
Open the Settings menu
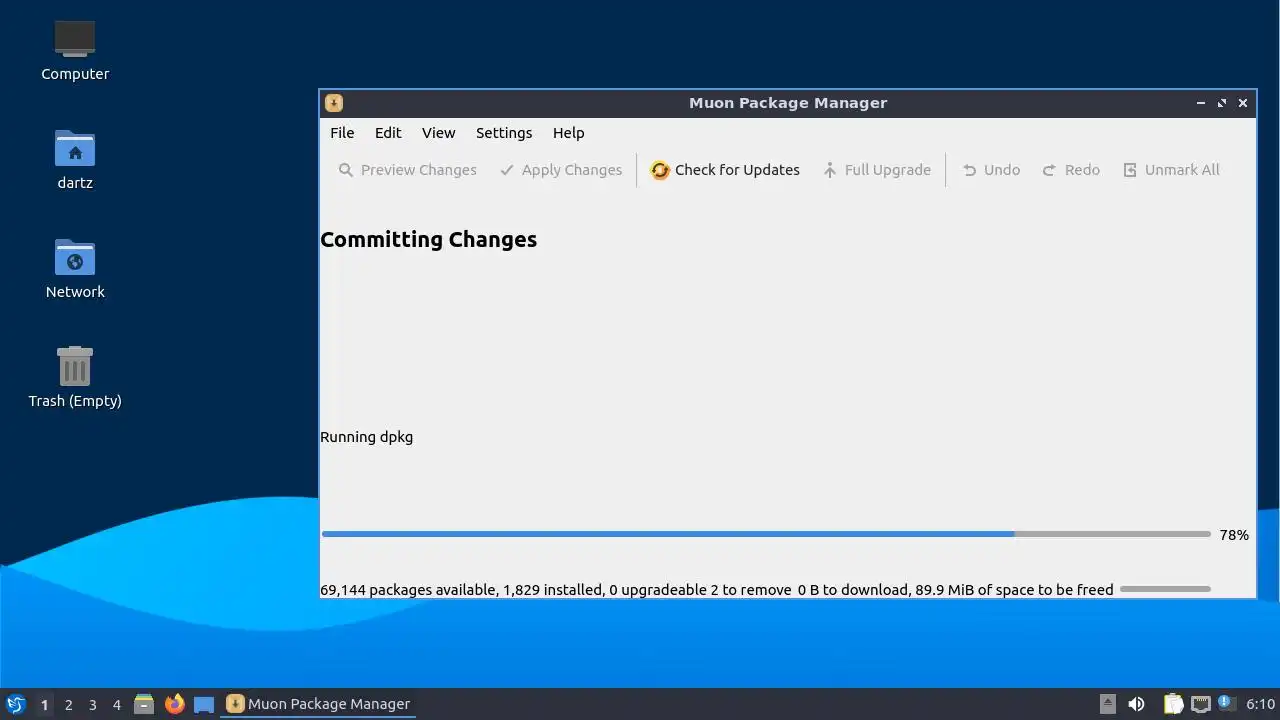click(x=504, y=133)
